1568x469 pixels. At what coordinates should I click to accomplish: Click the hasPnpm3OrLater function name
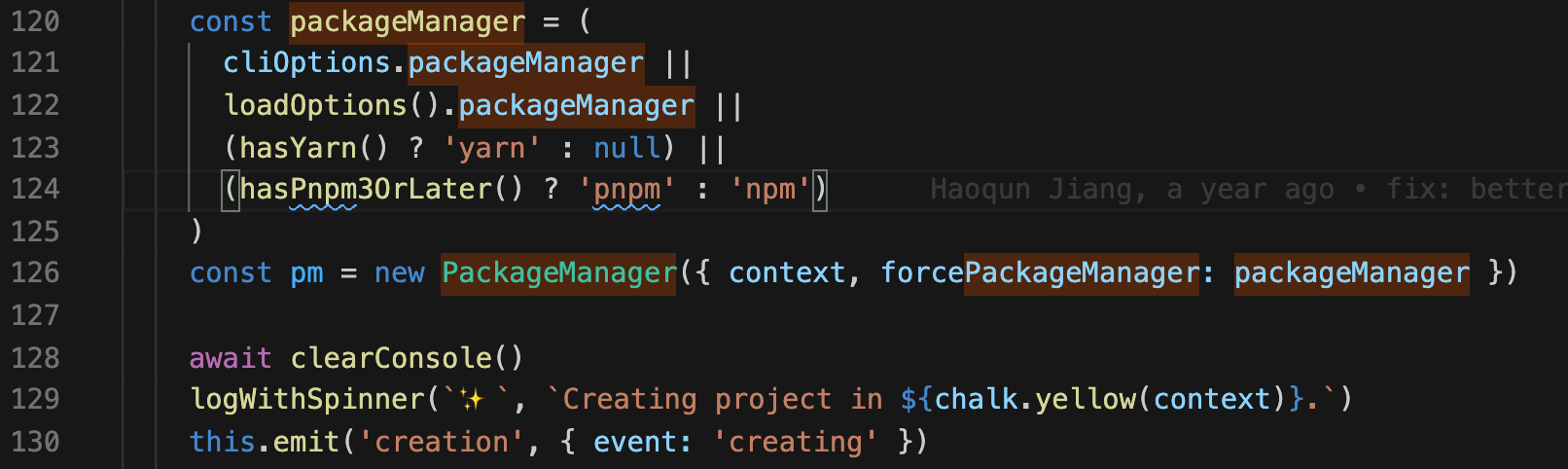pyautogui.click(x=365, y=189)
